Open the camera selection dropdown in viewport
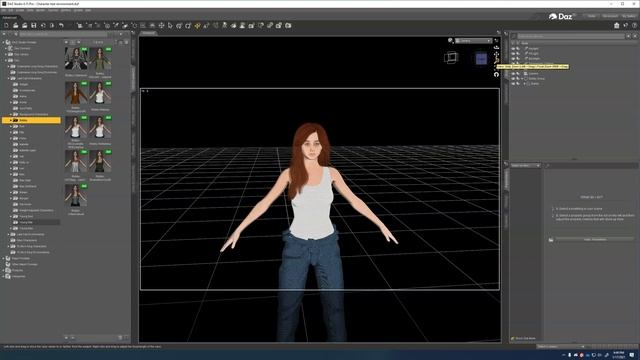Viewport: 640px width, 360px height. (x=473, y=41)
